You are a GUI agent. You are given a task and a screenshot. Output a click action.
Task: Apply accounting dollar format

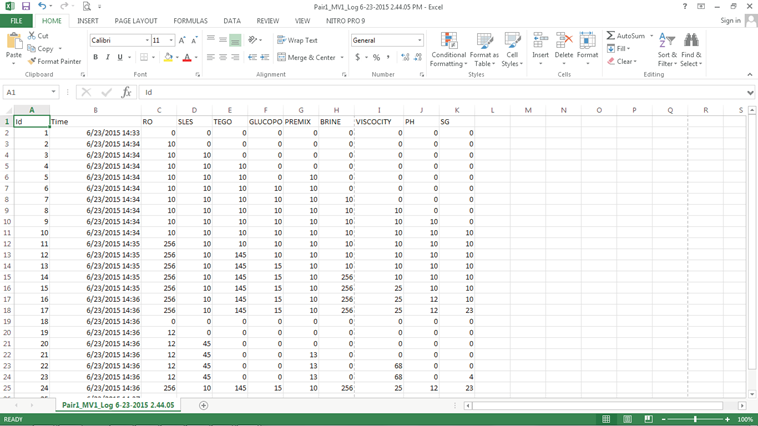(357, 57)
